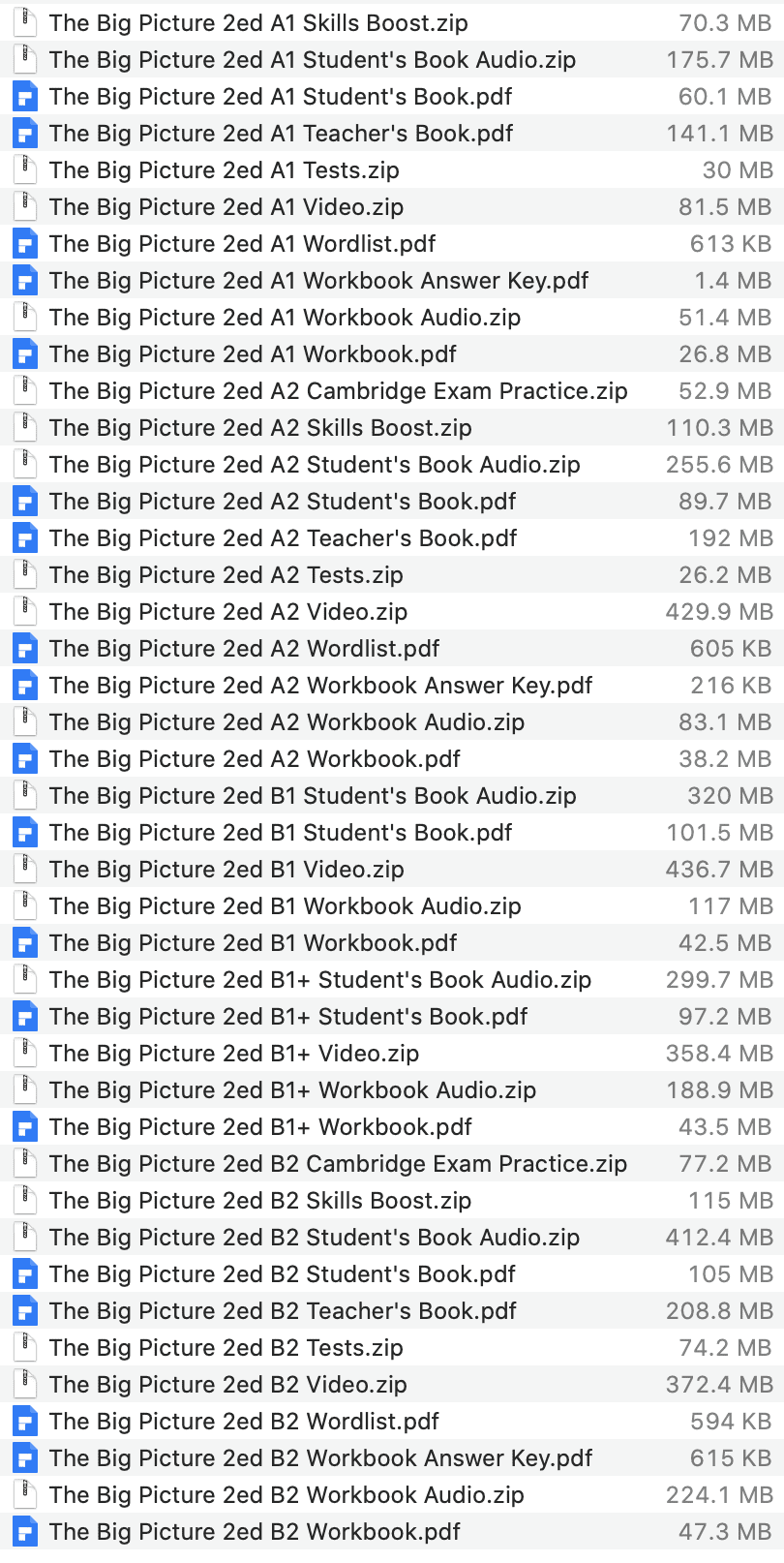784x1563 pixels.
Task: Click the PDF icon for B1 Workbook.pdf
Action: [x=25, y=943]
